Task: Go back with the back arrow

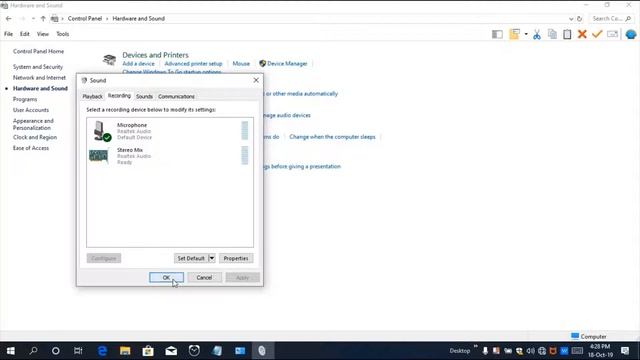Action: pos(9,18)
